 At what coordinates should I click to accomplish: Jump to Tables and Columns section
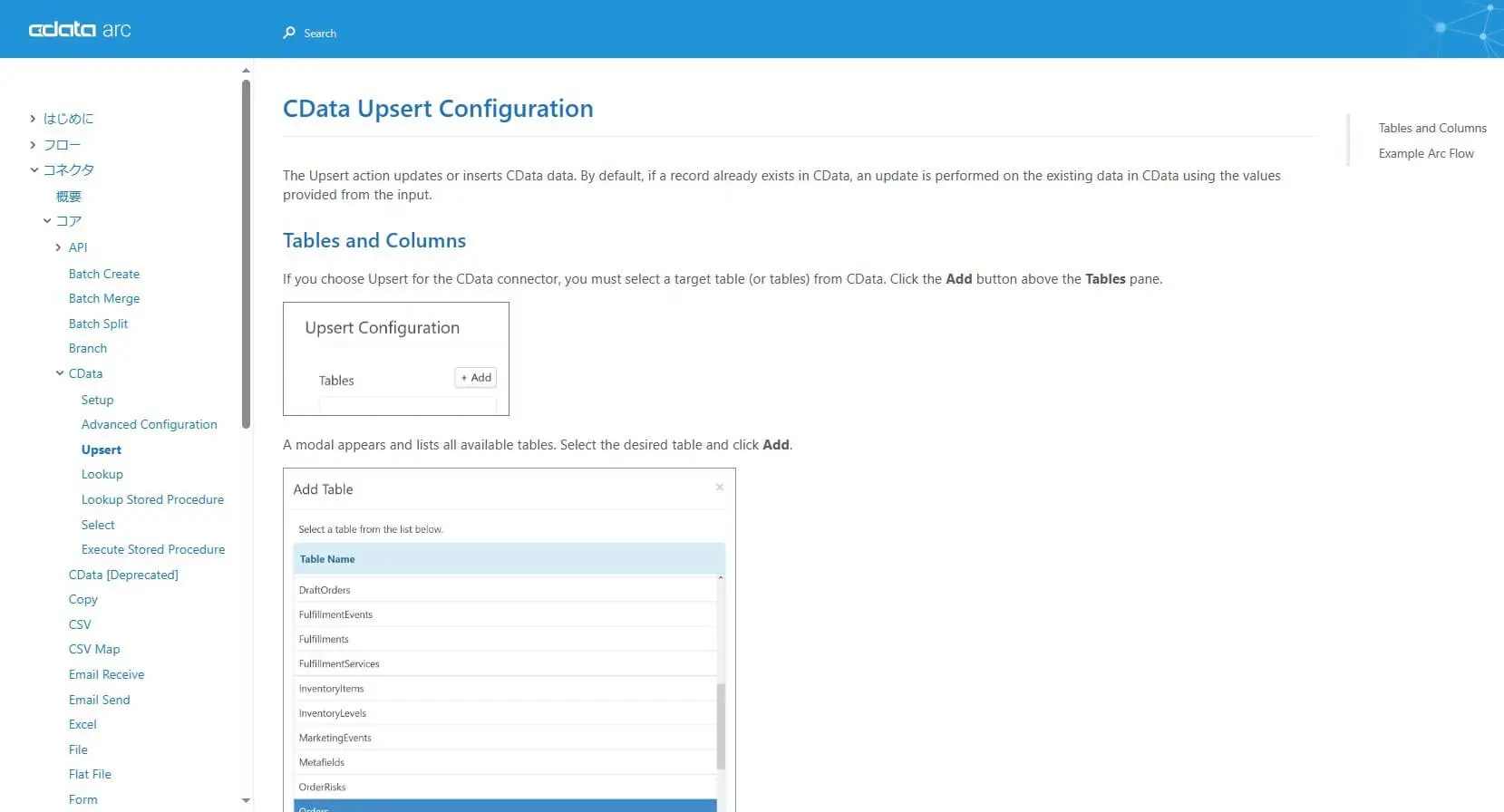click(x=1432, y=128)
